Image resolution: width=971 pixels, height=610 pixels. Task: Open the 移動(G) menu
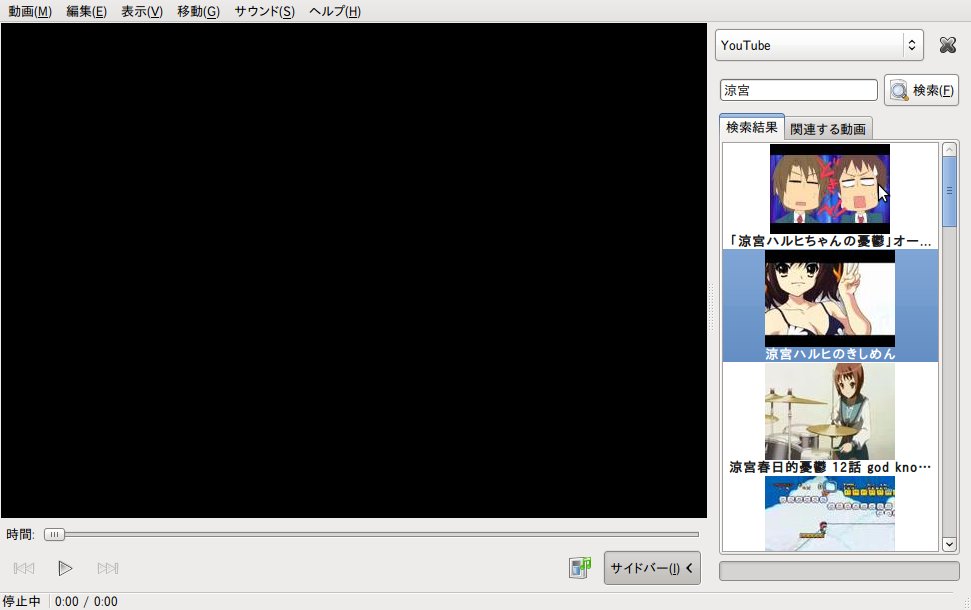[198, 11]
